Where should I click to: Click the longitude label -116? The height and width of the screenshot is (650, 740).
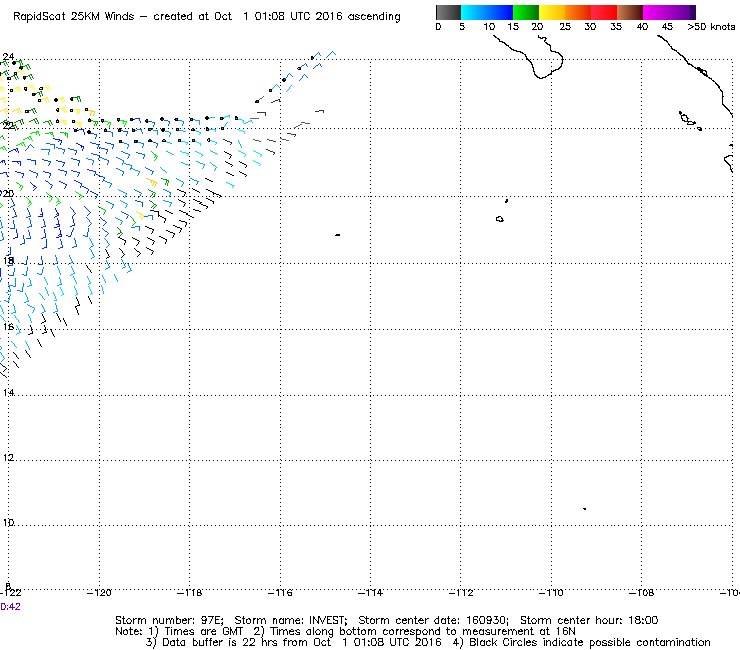point(280,593)
